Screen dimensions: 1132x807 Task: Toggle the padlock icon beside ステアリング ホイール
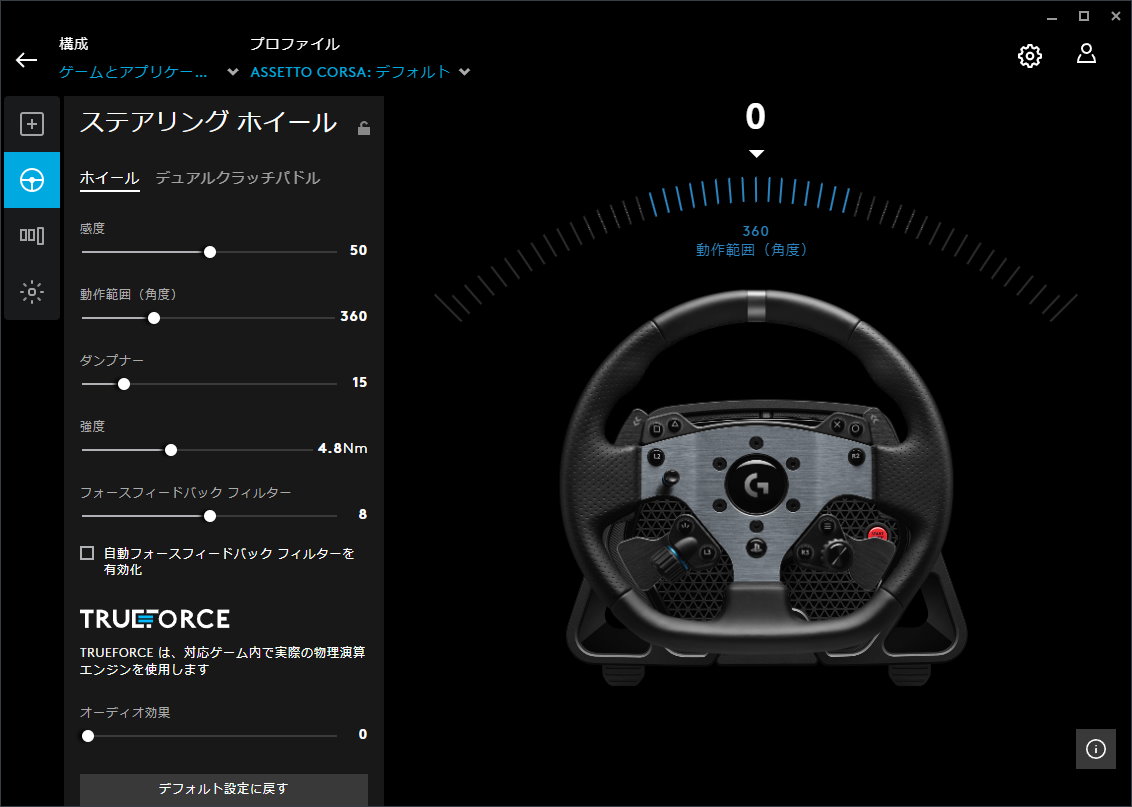(364, 128)
